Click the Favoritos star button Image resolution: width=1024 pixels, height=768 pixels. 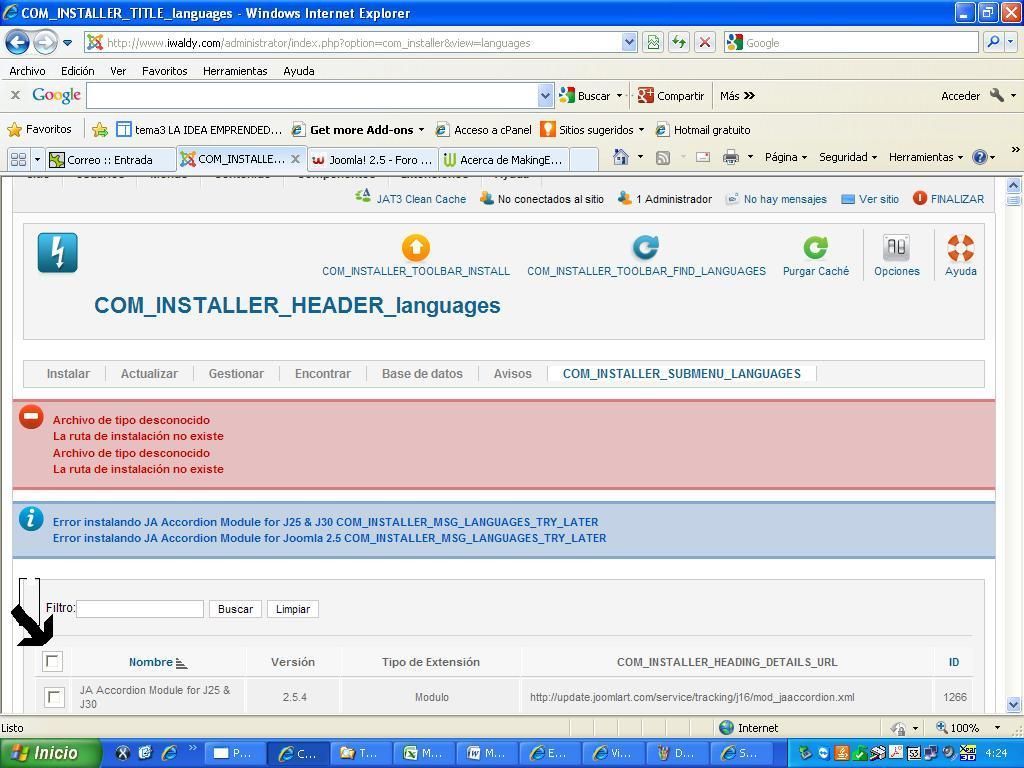click(x=39, y=129)
